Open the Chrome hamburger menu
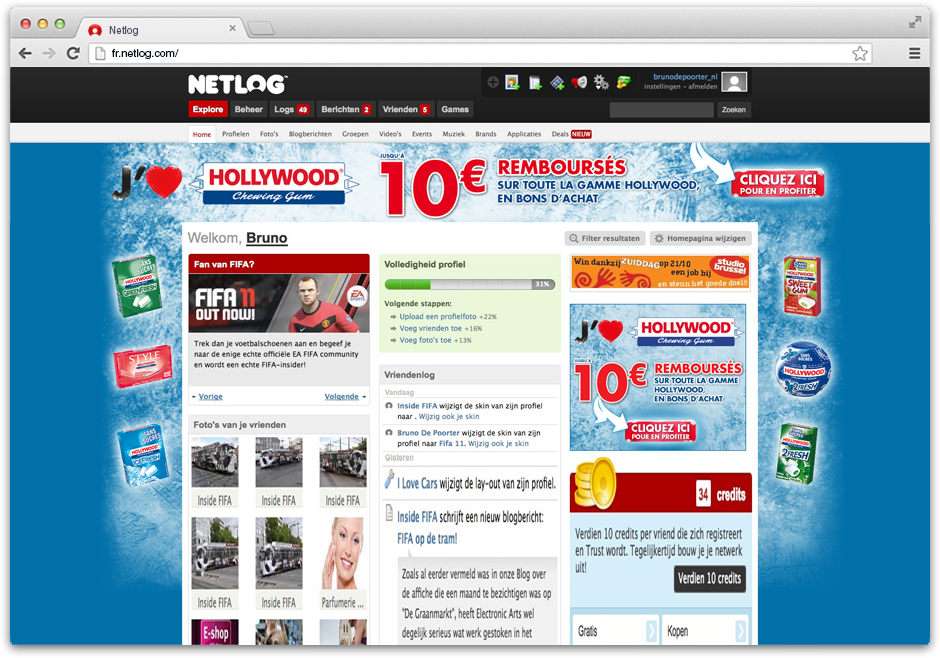 (x=914, y=54)
